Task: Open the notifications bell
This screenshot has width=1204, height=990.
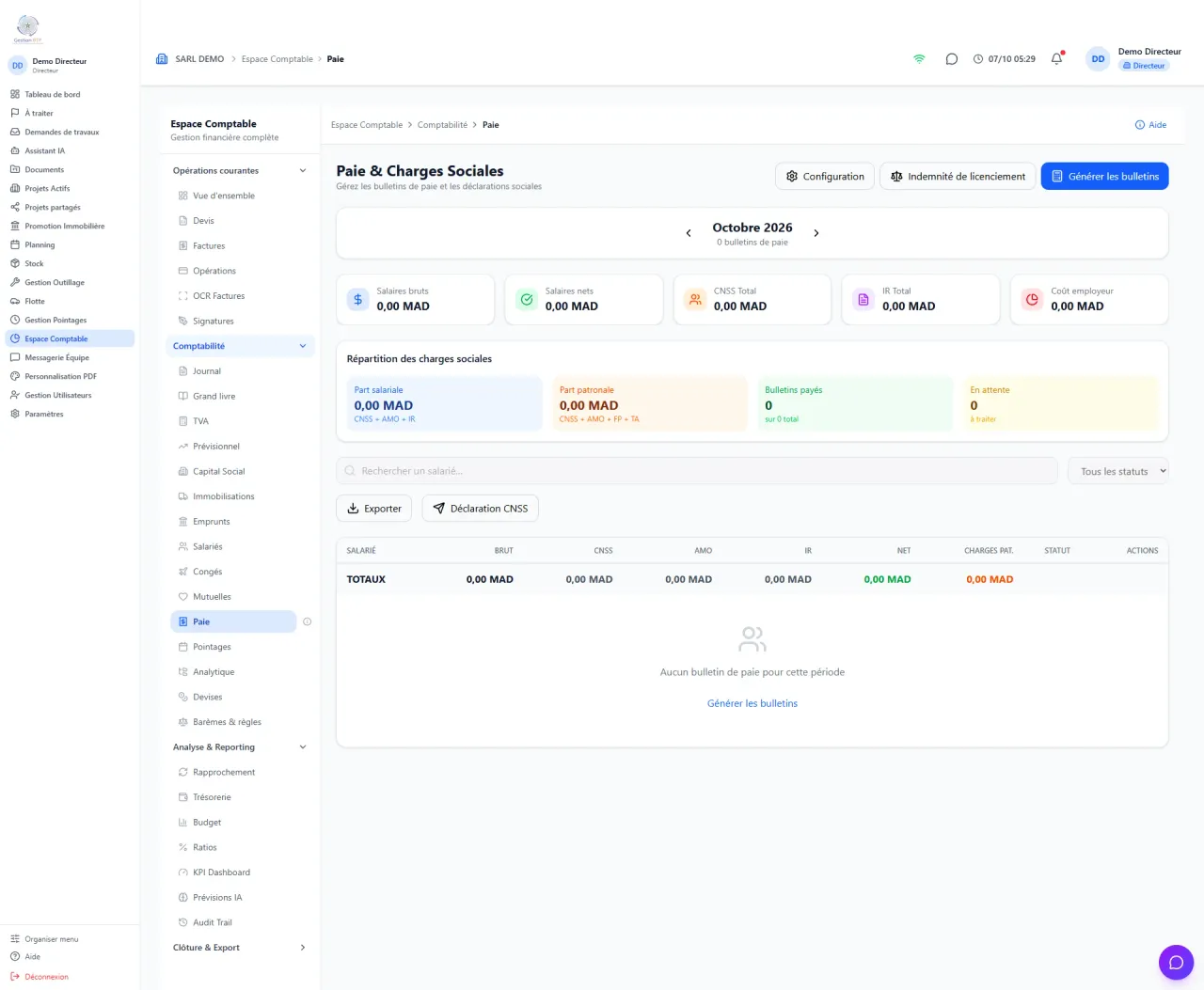Action: (x=1056, y=58)
